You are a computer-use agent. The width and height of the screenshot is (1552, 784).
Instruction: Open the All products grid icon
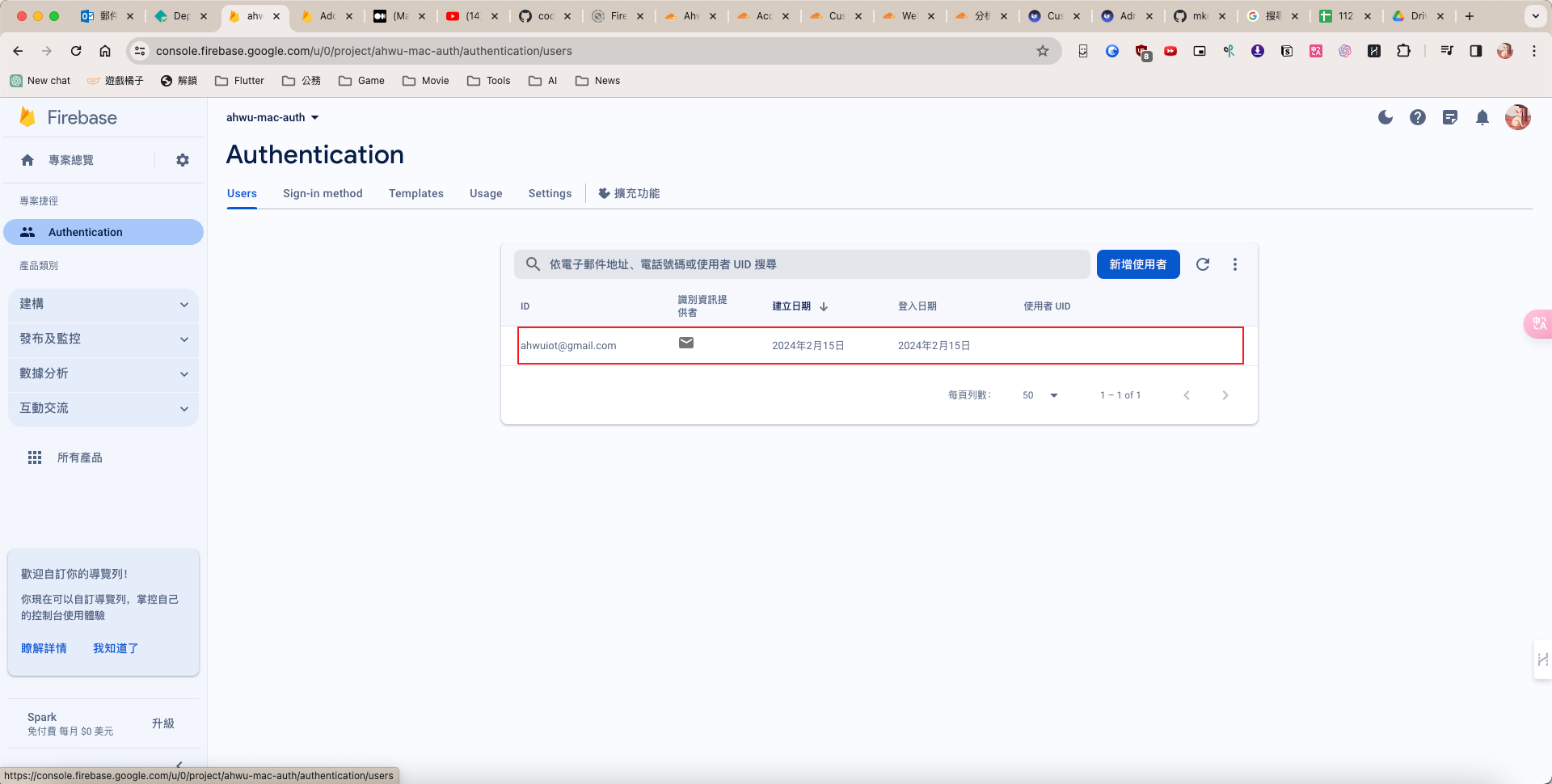[35, 457]
